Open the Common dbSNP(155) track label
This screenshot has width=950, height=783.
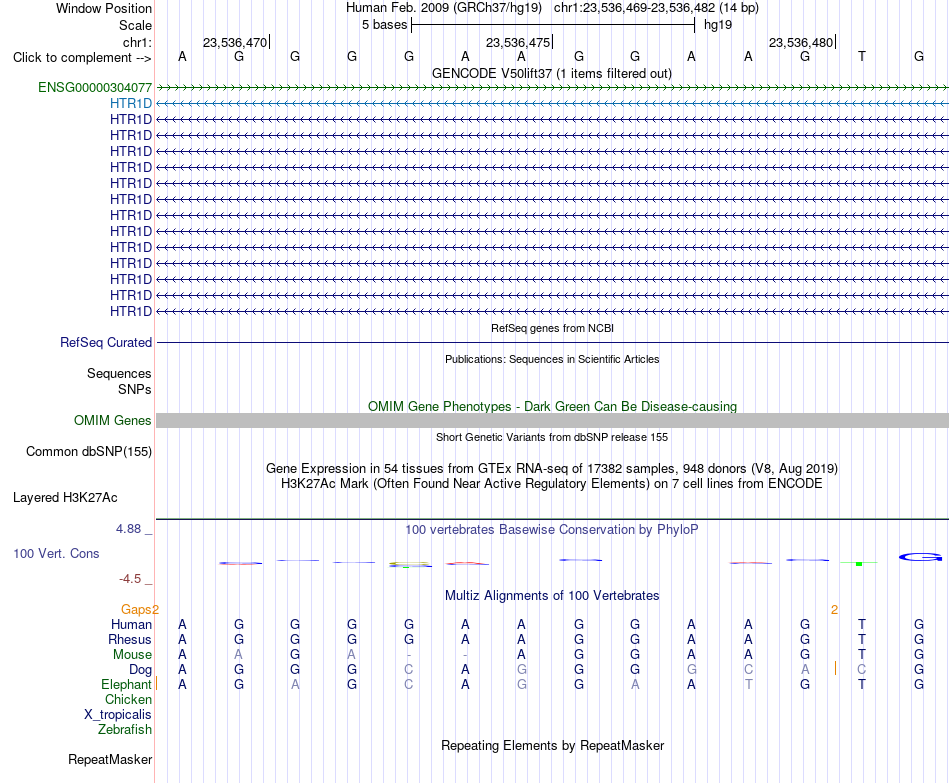(89, 451)
